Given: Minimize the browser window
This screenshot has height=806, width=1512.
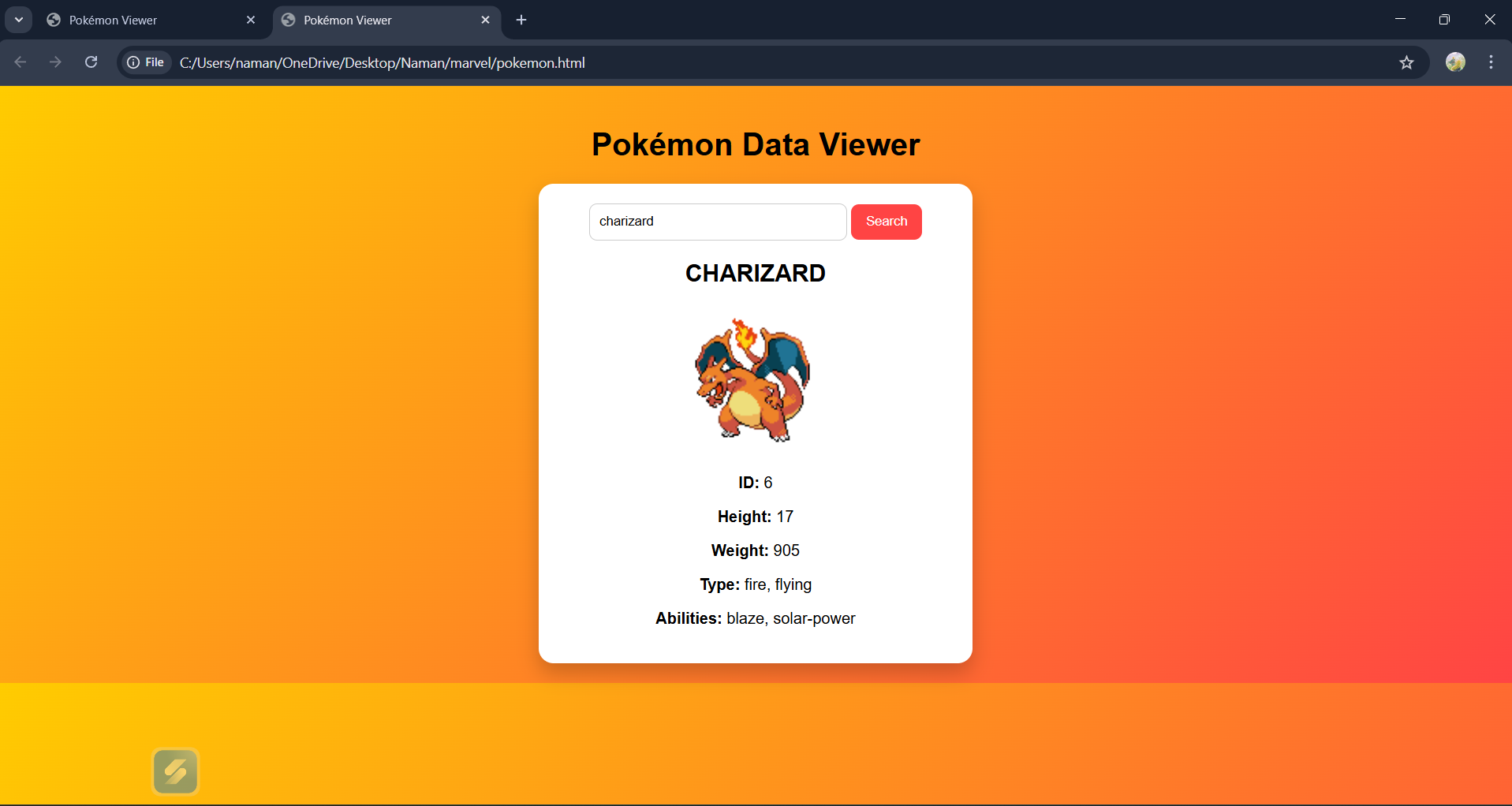Looking at the screenshot, I should pyautogui.click(x=1400, y=20).
